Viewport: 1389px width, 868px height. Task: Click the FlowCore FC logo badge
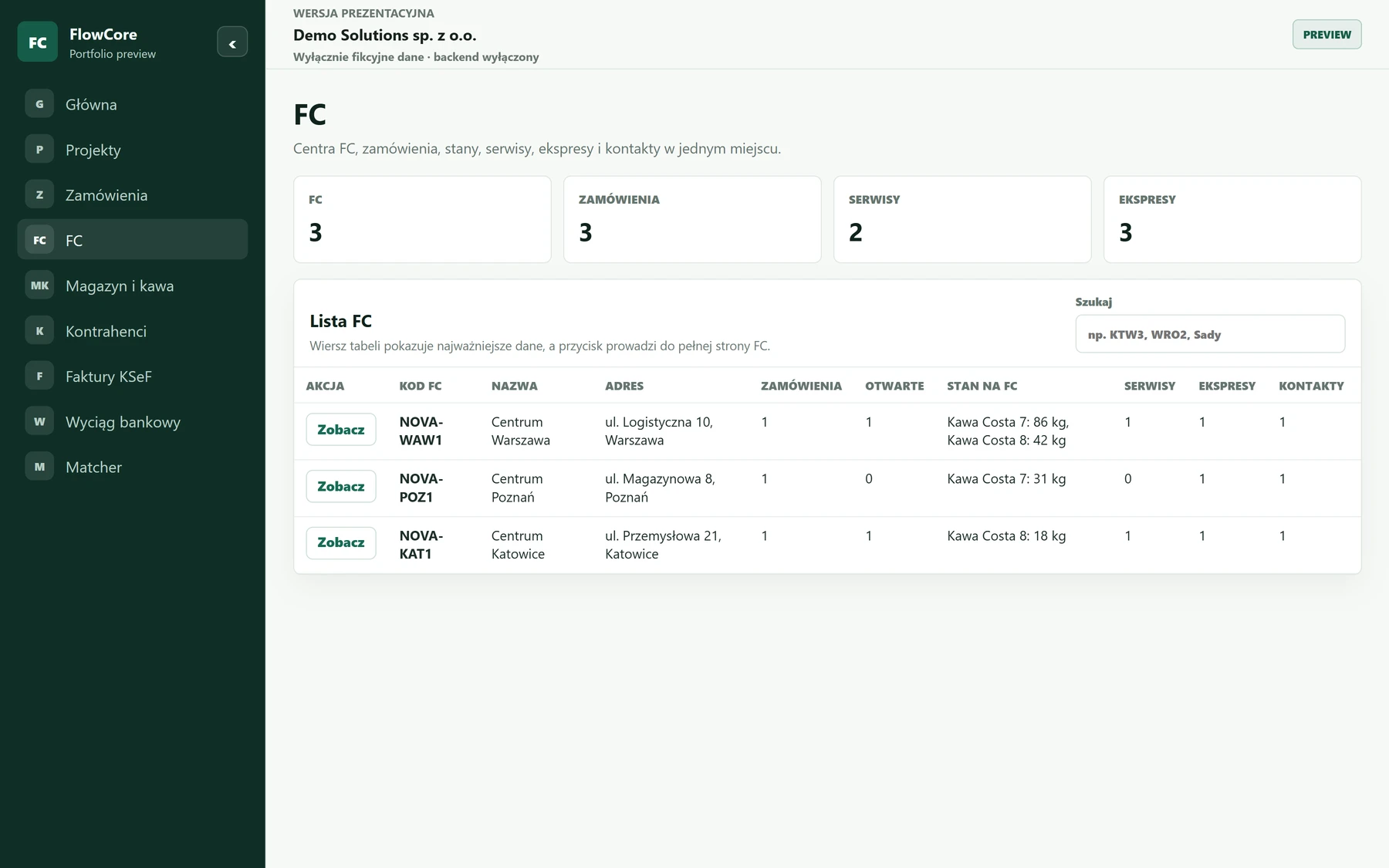coord(37,42)
